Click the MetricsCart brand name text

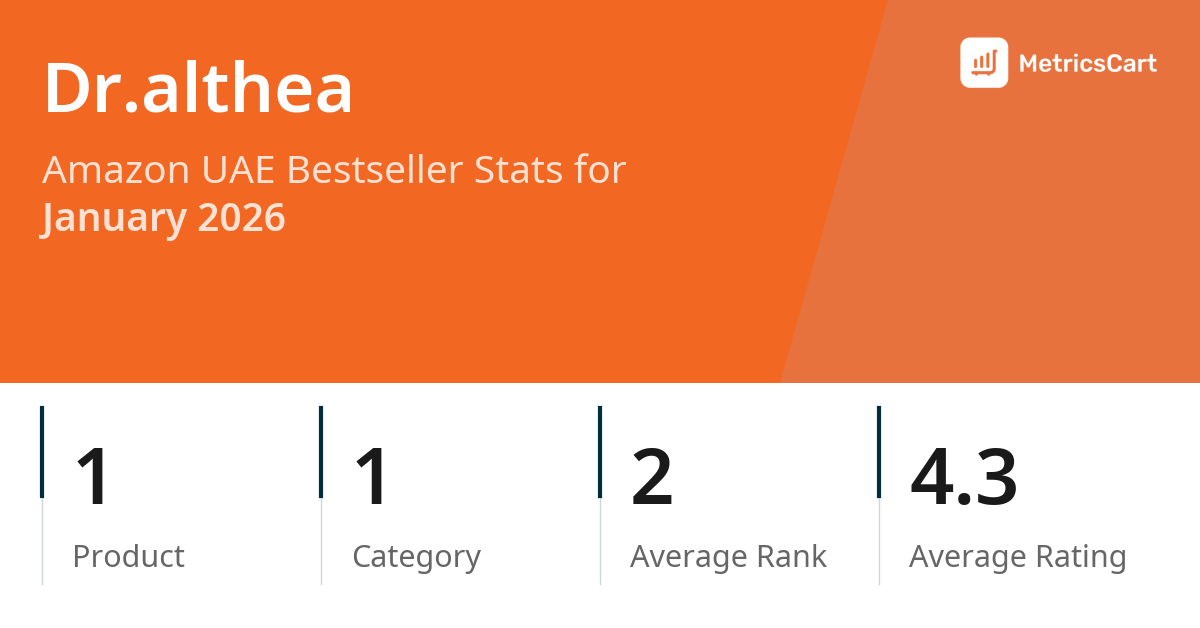[x=1087, y=64]
